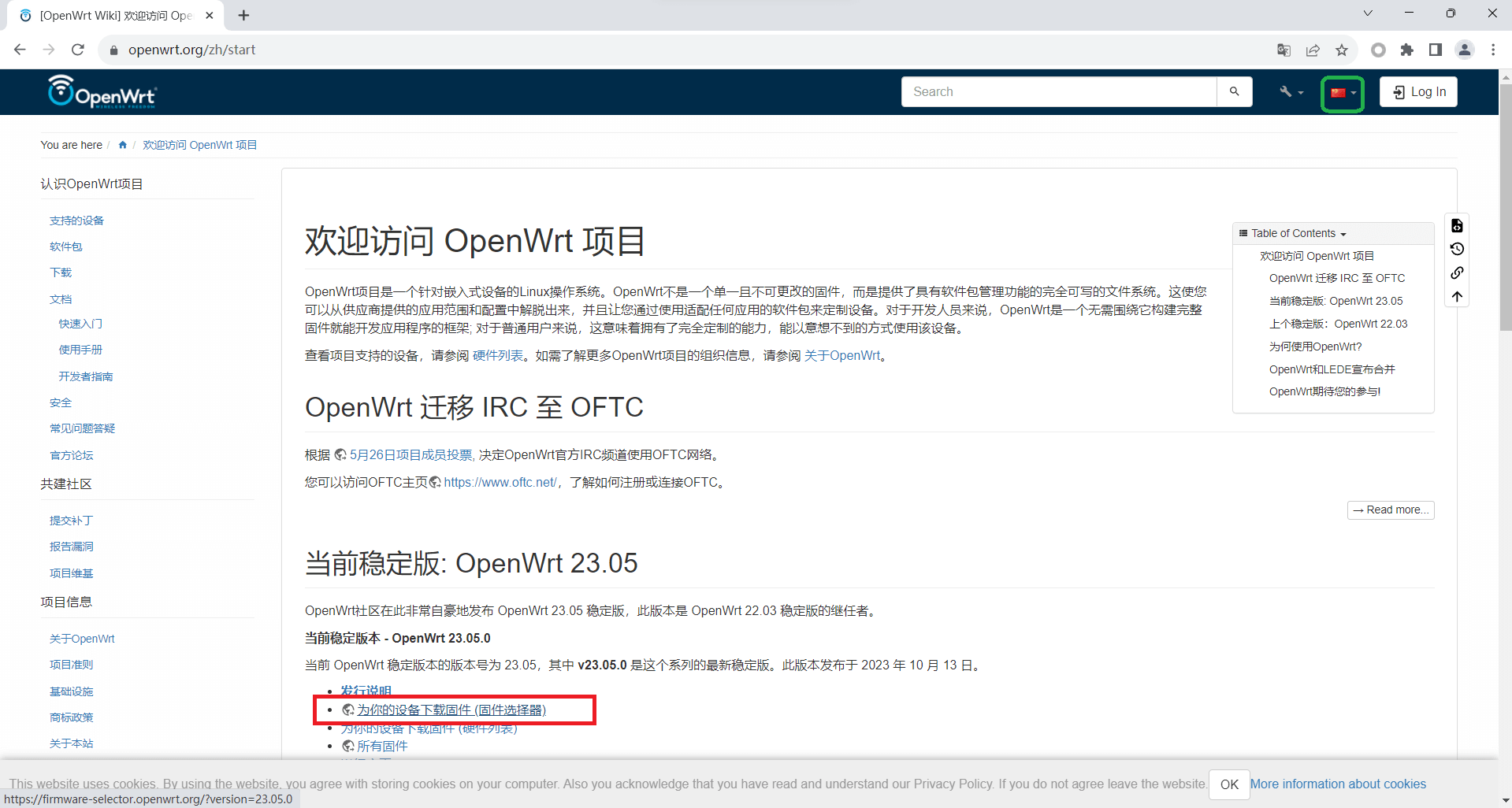Open breadcrumb link 欢迎访问 OpenWrt 项目

199,145
